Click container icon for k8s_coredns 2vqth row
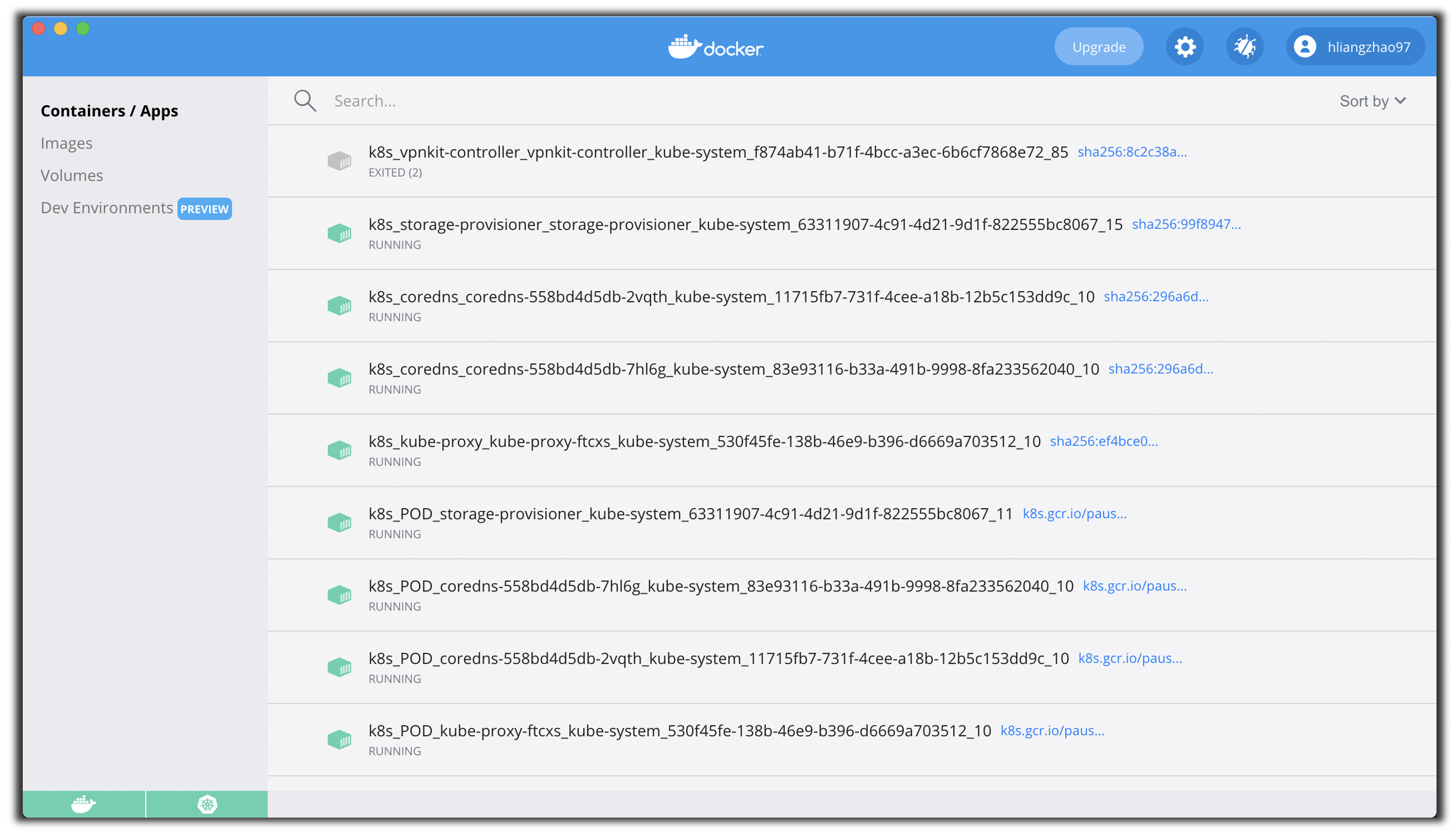The width and height of the screenshot is (1456, 836). pyautogui.click(x=339, y=305)
